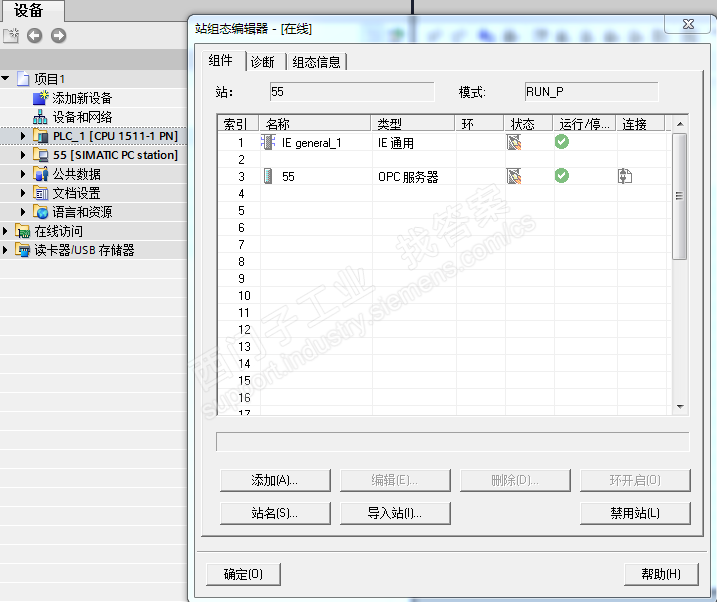This screenshot has width=717, height=602.
Task: Click the list scroll up arrow
Action: click(680, 124)
